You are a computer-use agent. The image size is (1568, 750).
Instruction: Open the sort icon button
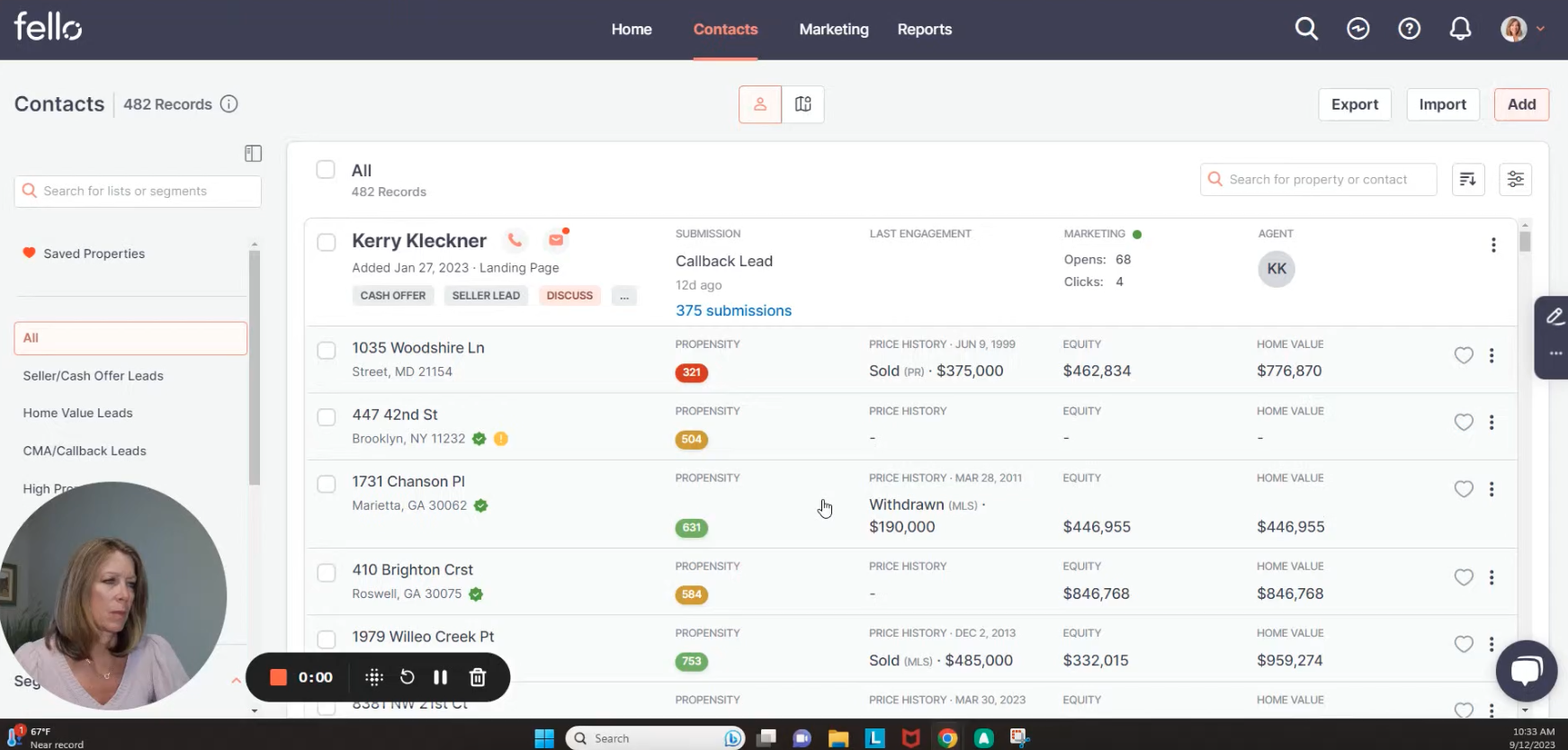click(x=1468, y=179)
